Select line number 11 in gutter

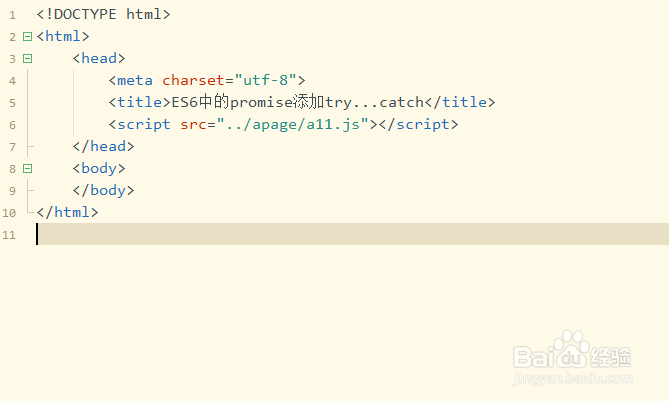coord(9,235)
